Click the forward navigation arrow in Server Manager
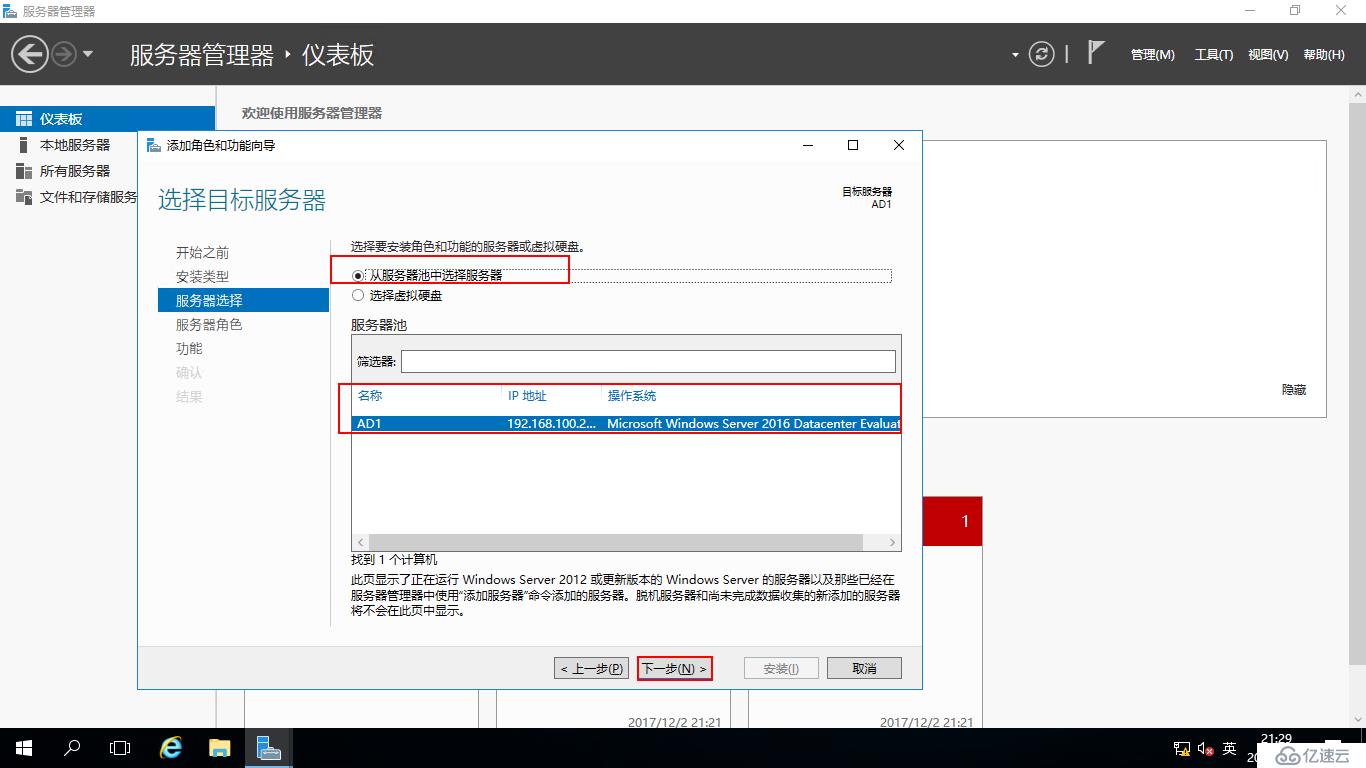1366x768 pixels. (x=63, y=54)
